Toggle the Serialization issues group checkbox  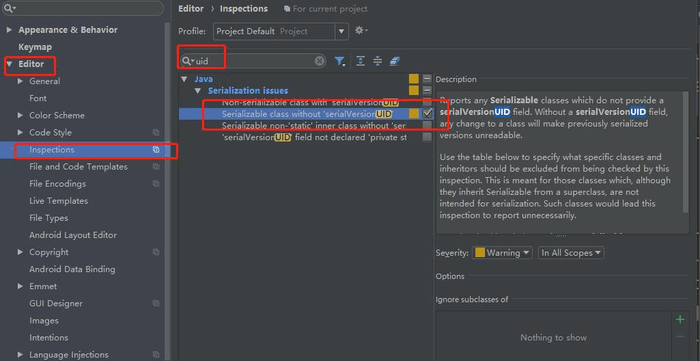(427, 91)
